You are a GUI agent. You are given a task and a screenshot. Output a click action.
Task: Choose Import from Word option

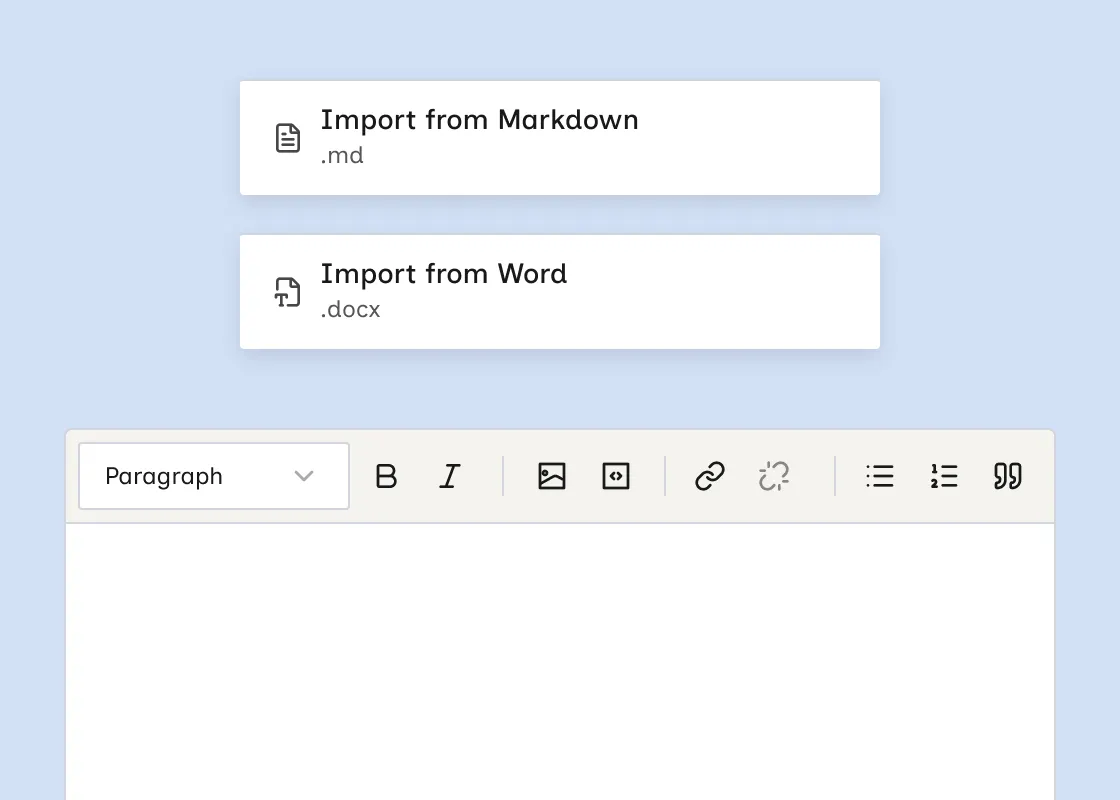[x=560, y=292]
